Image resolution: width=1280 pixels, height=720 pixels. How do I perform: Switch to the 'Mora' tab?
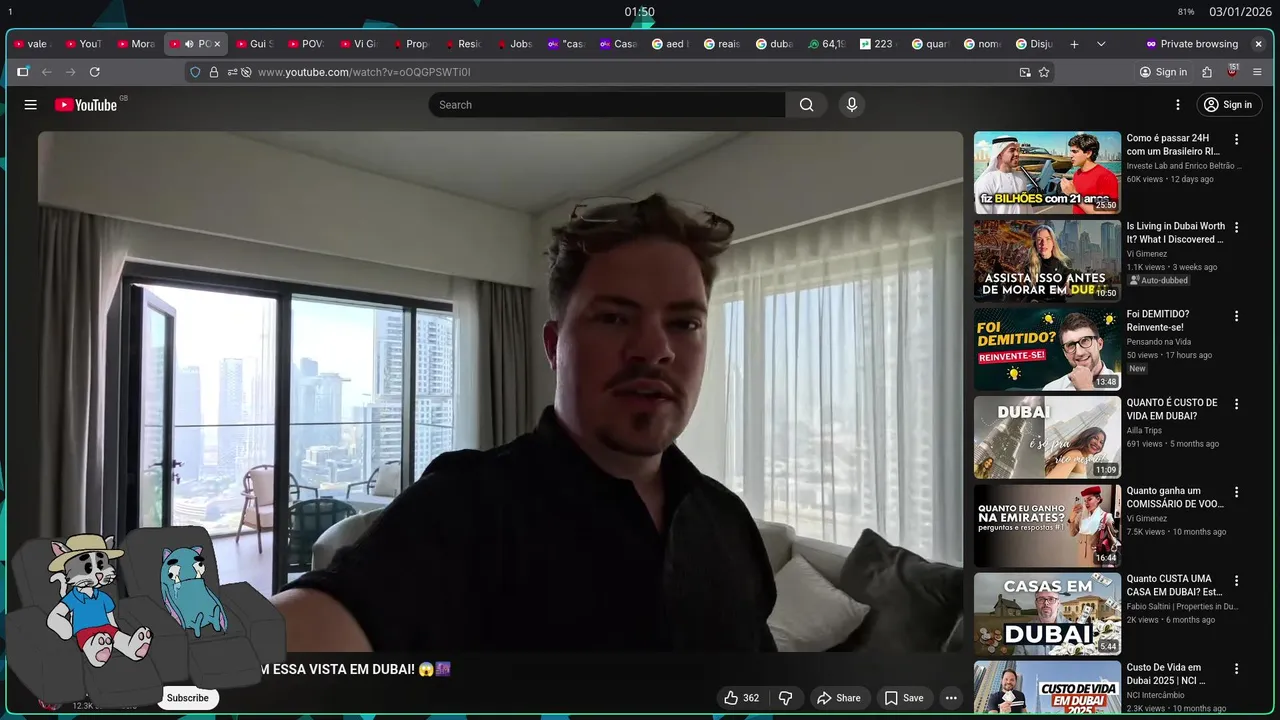click(137, 44)
